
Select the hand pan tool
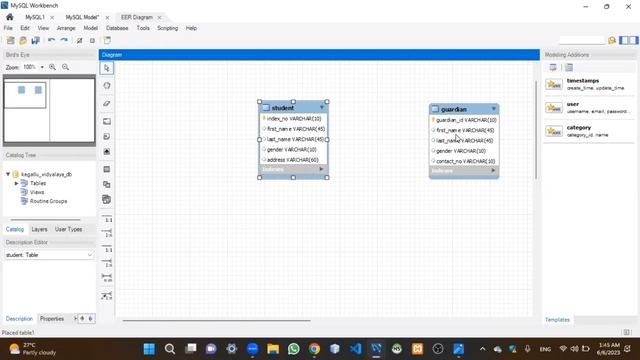click(107, 86)
